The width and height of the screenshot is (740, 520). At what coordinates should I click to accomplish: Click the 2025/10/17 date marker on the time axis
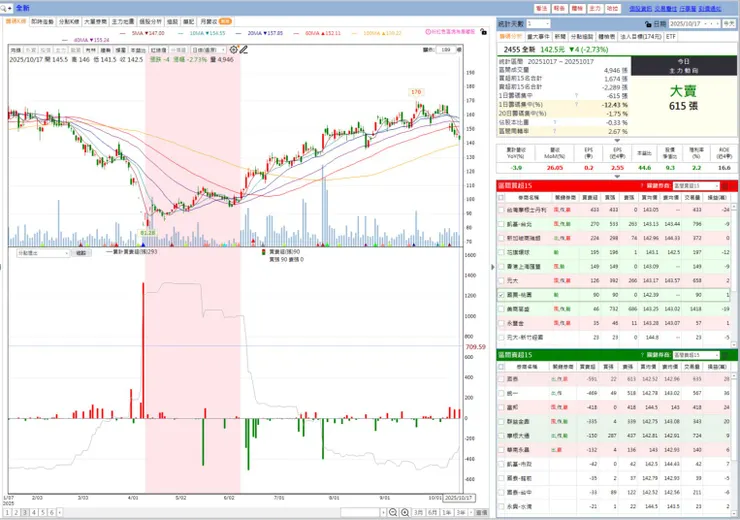458,498
